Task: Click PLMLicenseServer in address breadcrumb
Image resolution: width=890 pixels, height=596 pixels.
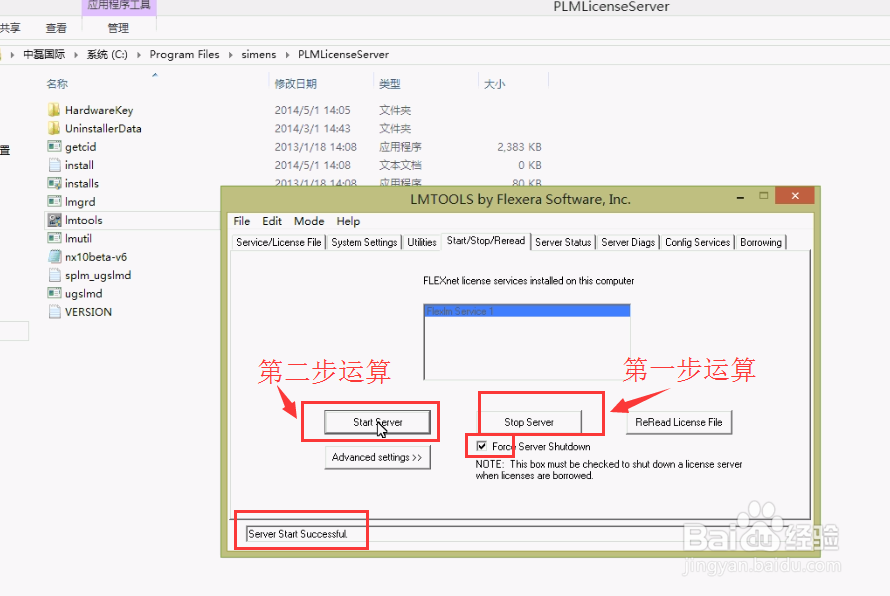Action: [x=343, y=54]
